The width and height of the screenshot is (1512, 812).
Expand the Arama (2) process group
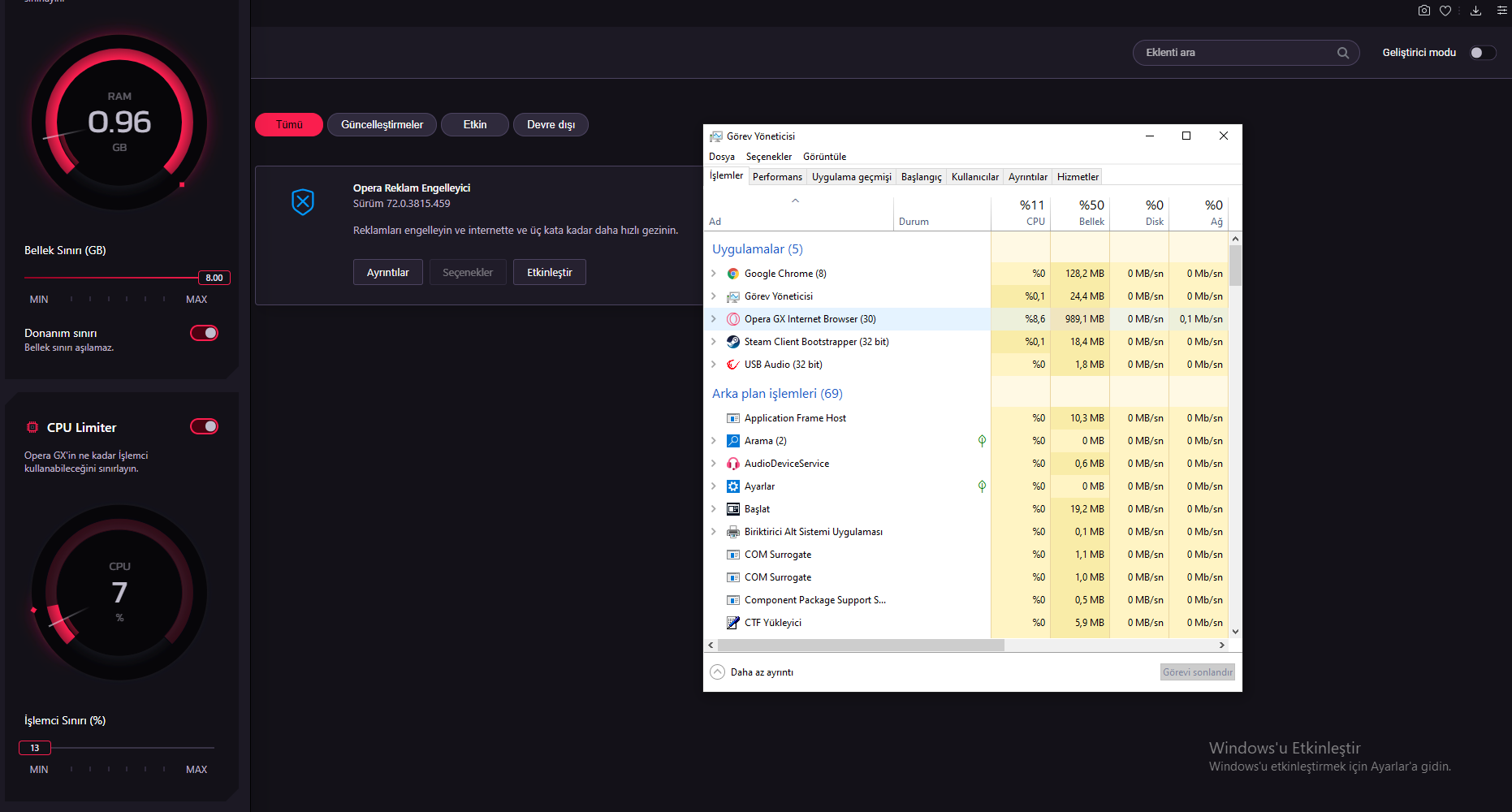point(714,441)
